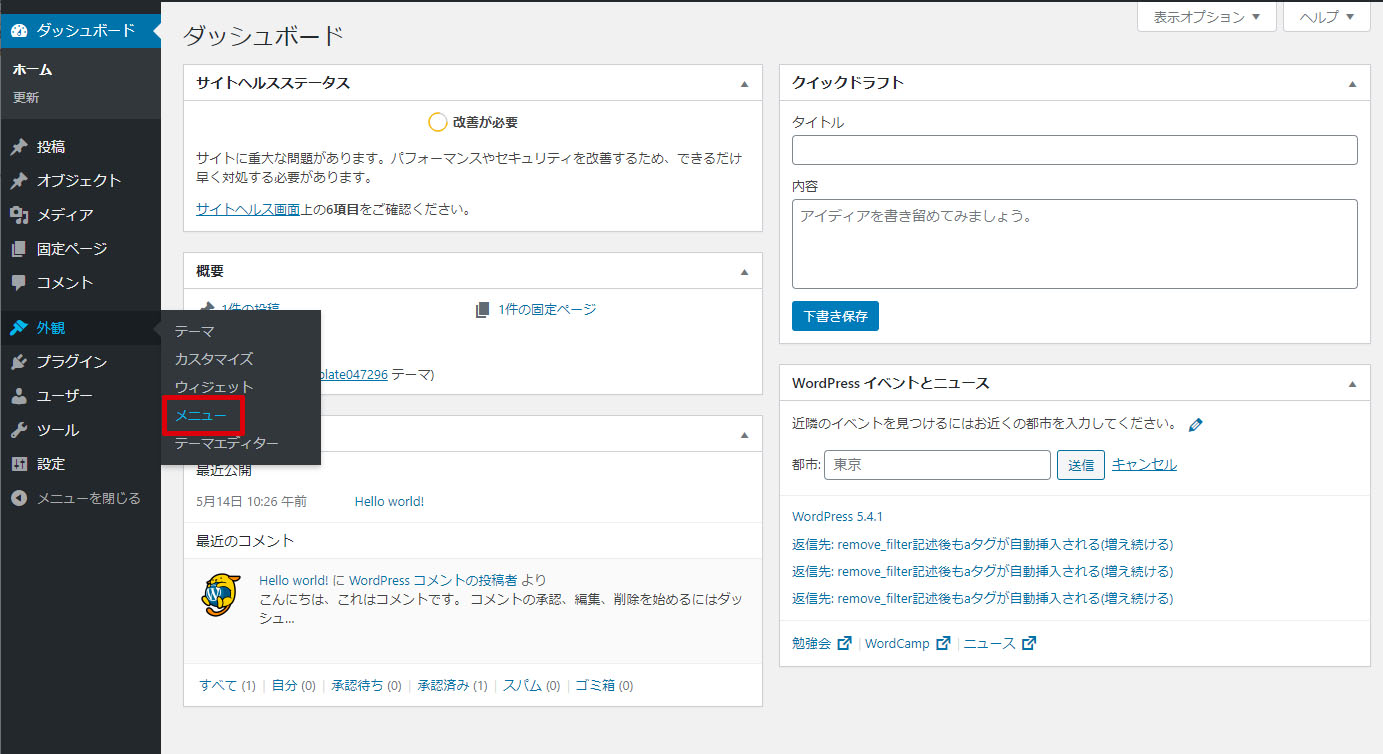Click the site health status circle indicator
Screen dimensions: 1383x754
pos(437,122)
